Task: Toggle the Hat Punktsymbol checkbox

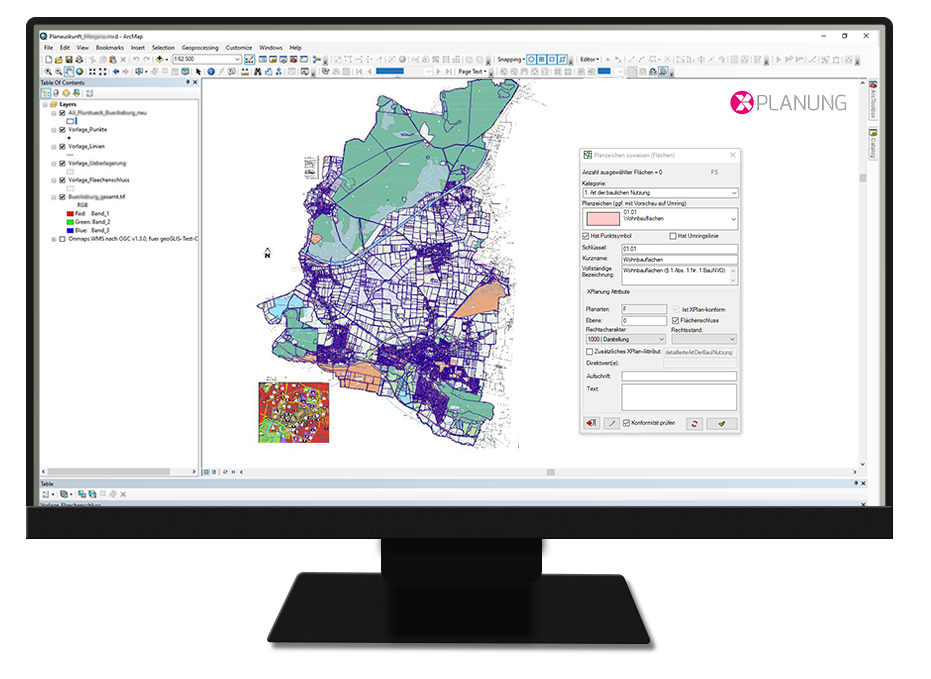Action: (x=586, y=236)
